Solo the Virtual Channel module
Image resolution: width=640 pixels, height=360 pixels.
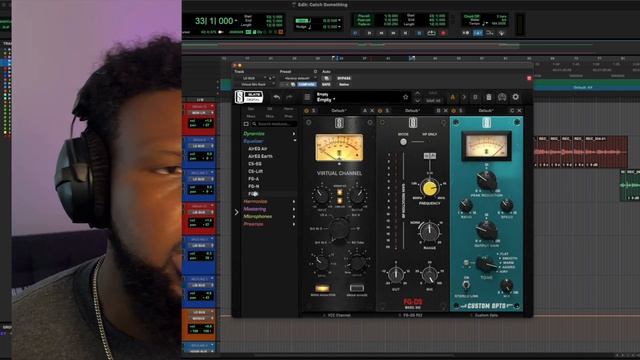(313, 111)
